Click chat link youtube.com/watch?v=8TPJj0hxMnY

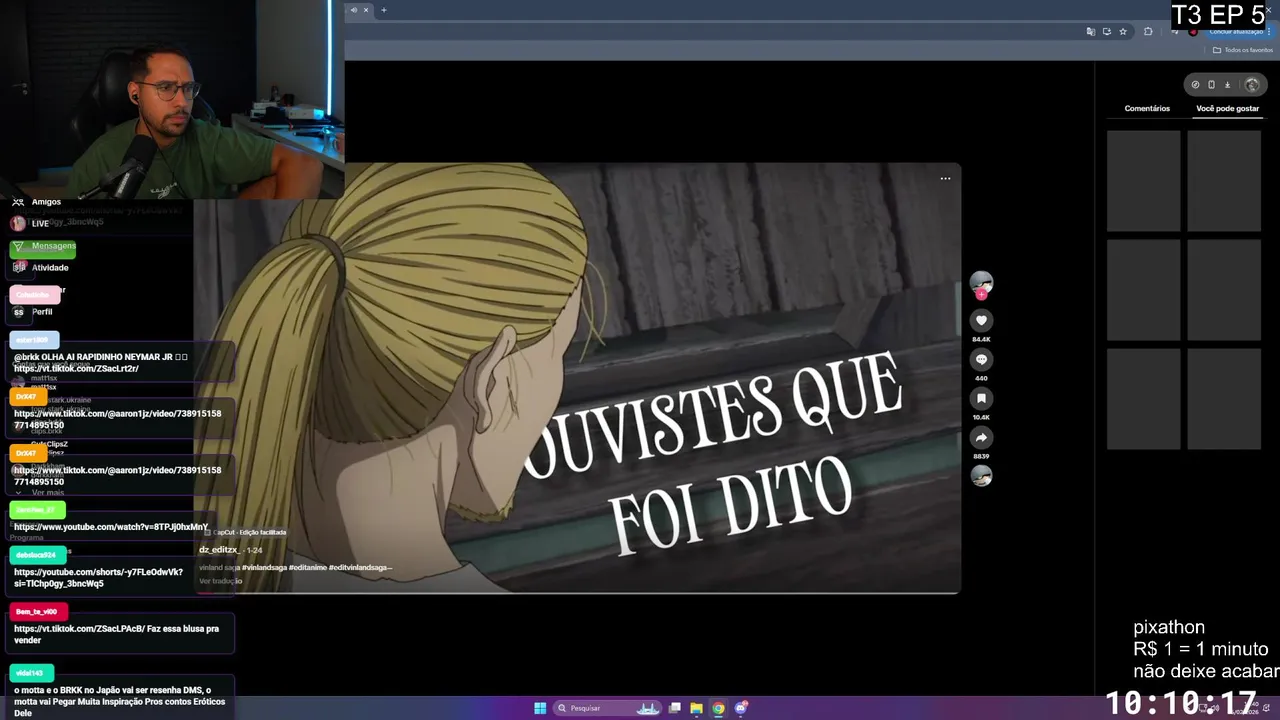(x=111, y=527)
